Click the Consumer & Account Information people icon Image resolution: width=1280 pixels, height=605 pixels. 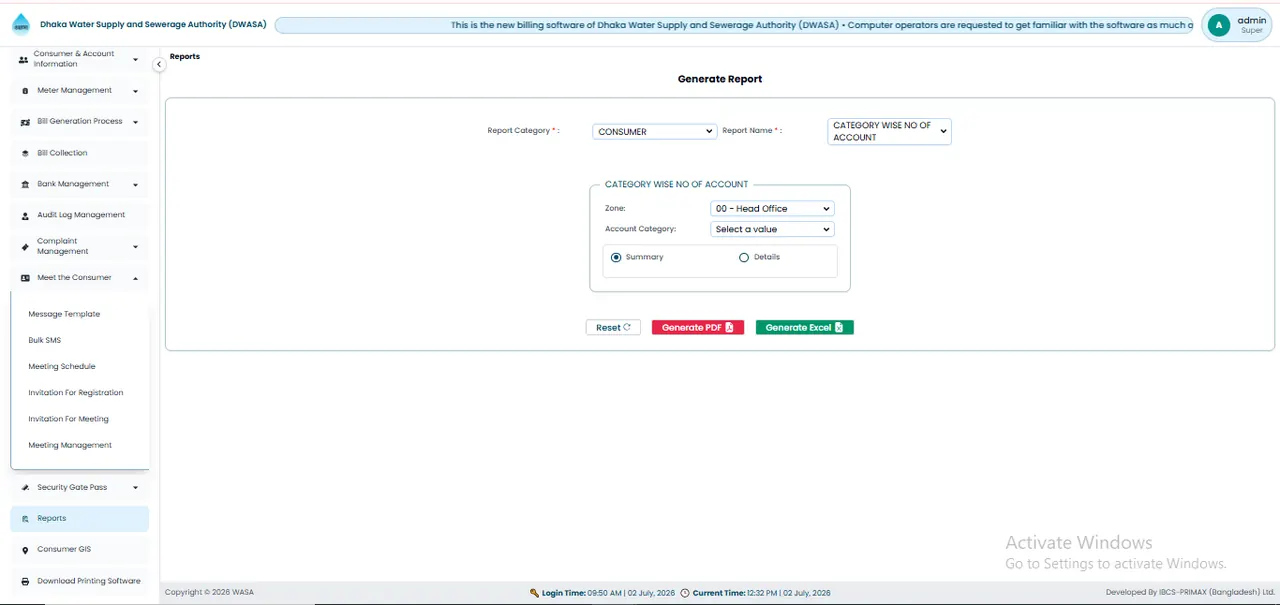pyautogui.click(x=24, y=59)
